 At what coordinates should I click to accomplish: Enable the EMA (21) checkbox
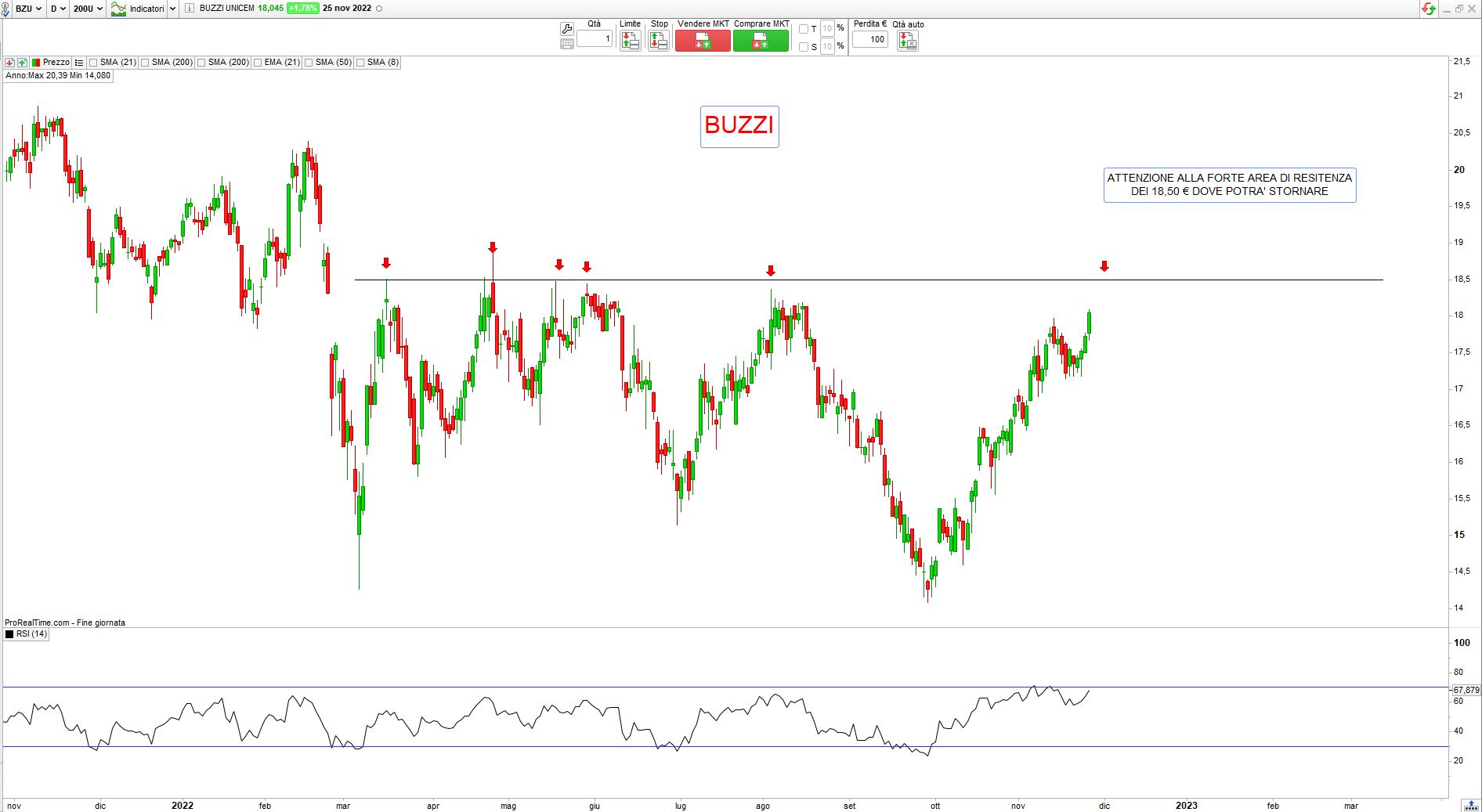point(258,63)
